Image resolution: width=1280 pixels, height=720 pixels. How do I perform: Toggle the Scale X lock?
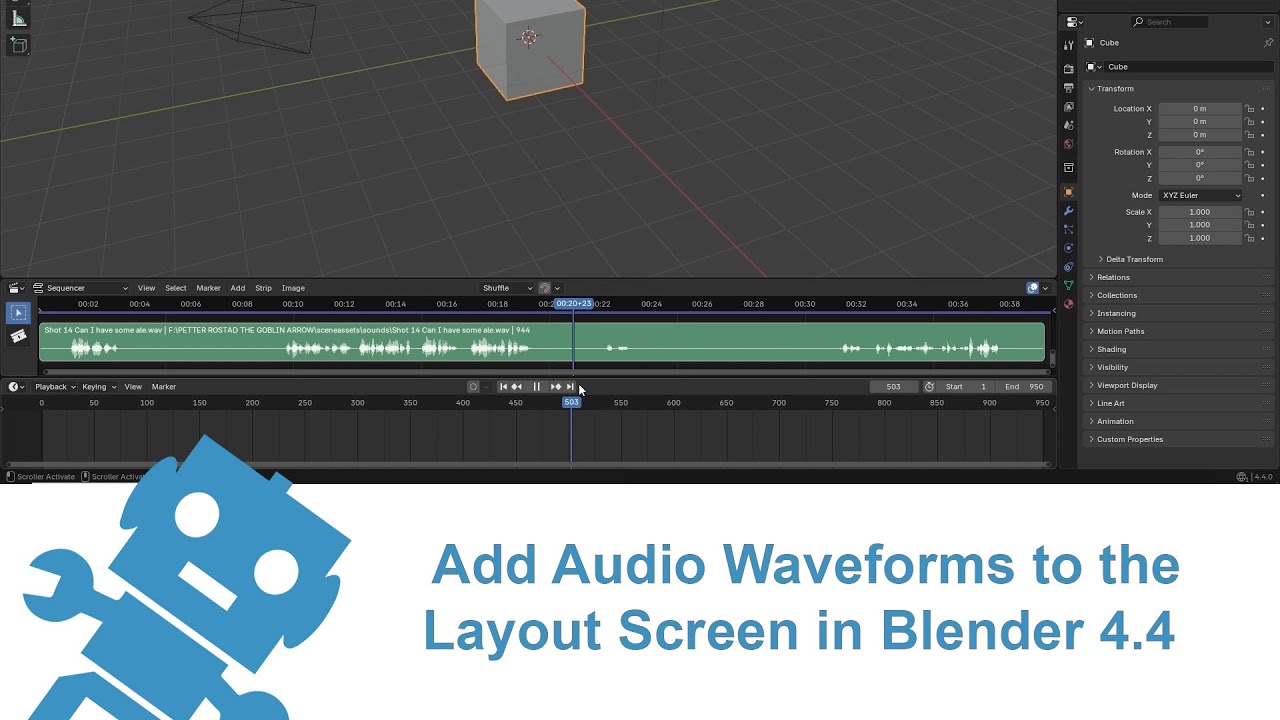[x=1249, y=212]
